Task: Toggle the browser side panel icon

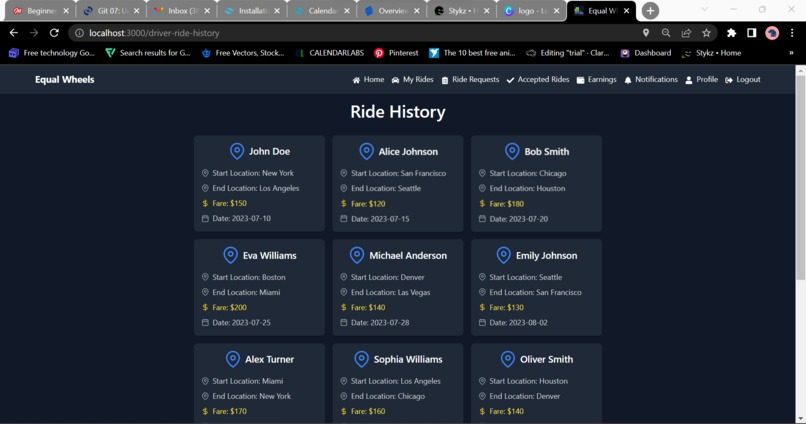Action: (752, 33)
